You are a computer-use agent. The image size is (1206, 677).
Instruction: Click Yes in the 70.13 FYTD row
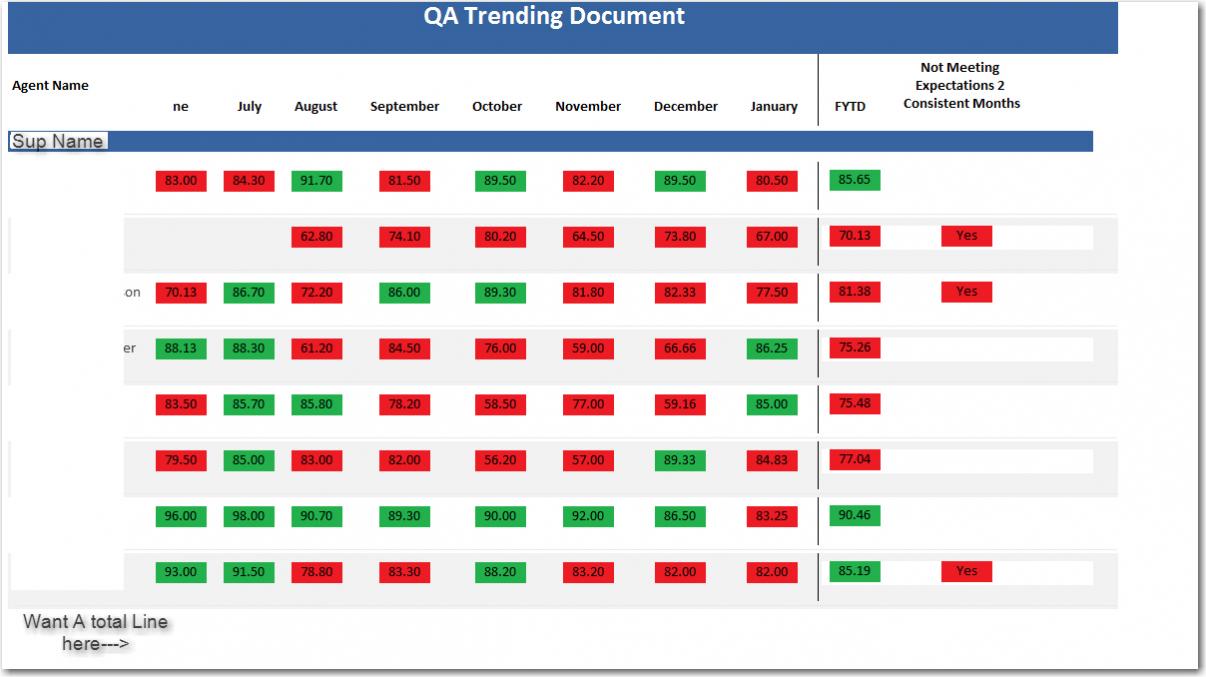[966, 236]
